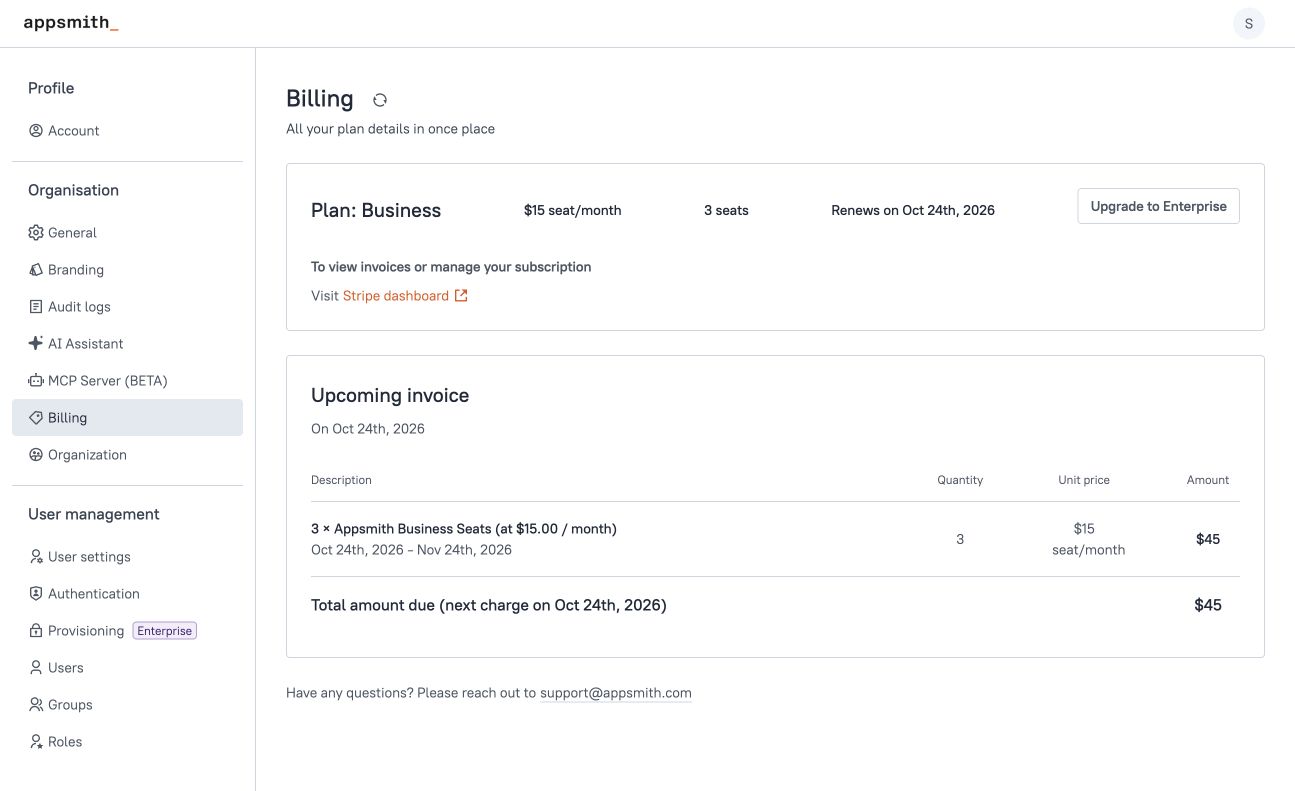Screen dimensions: 1295x791
Task: Click the 'Profile' section heading
Action: [51, 88]
